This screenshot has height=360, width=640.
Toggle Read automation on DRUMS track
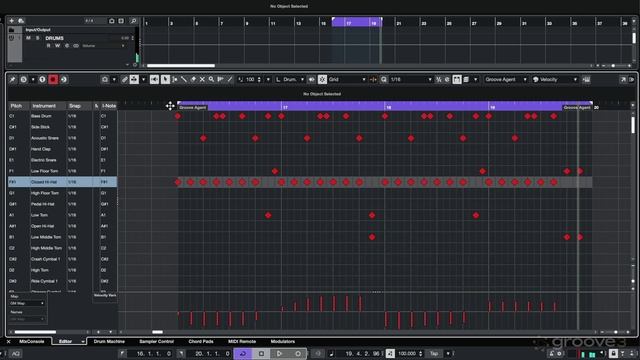click(49, 46)
